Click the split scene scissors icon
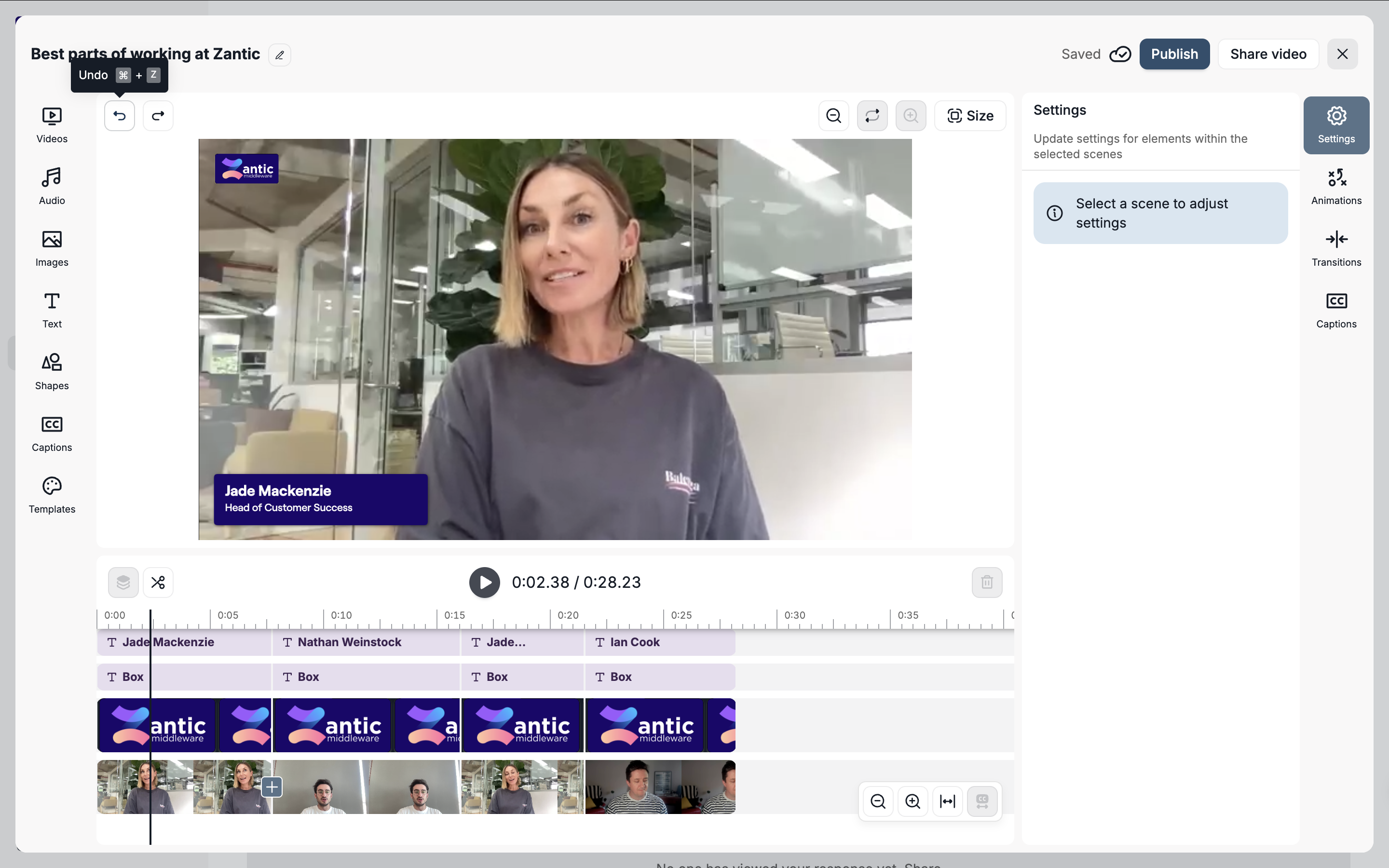This screenshot has width=1389, height=868. 158,582
